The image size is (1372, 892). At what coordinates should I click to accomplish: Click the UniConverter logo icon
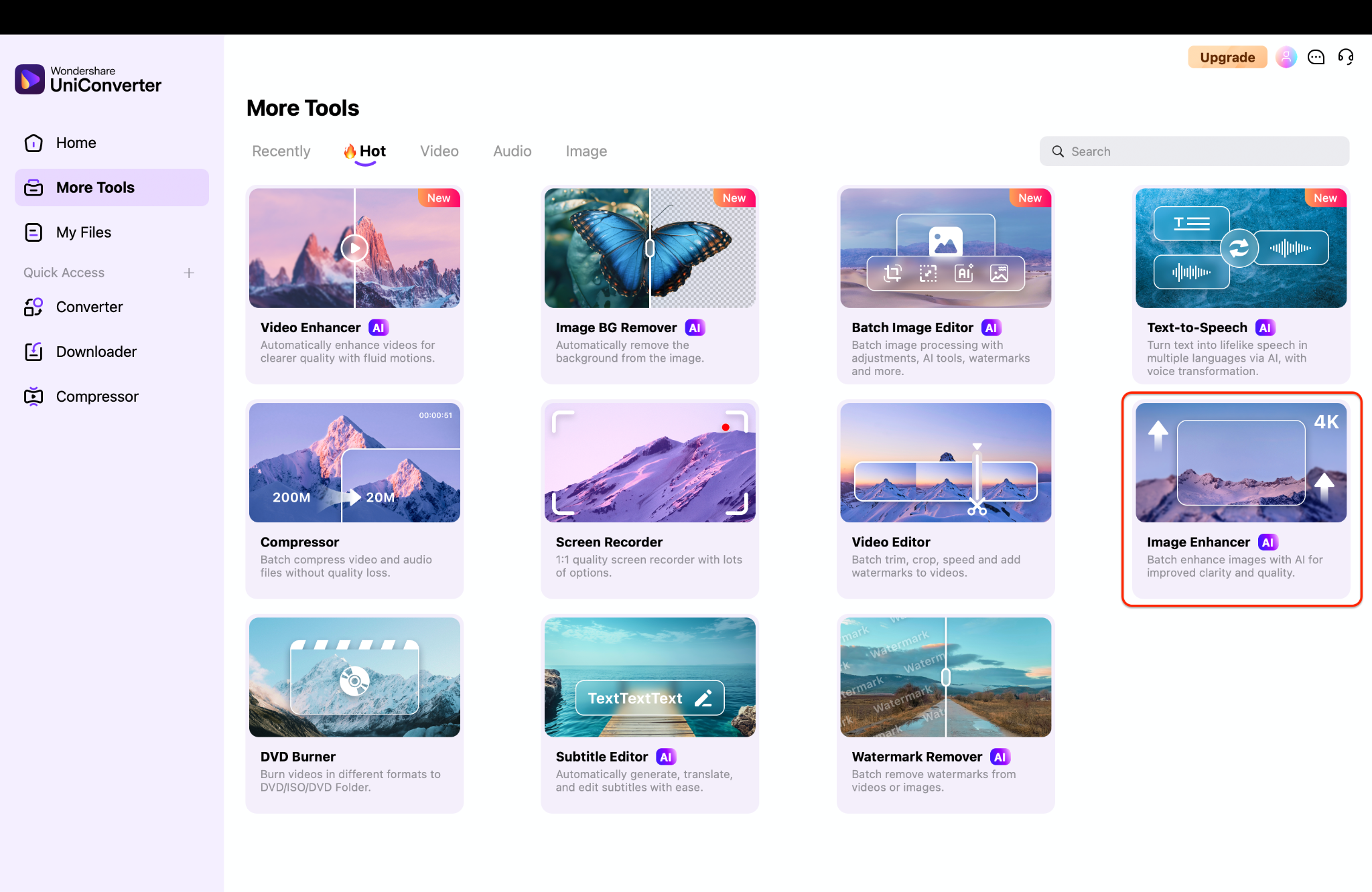point(29,80)
